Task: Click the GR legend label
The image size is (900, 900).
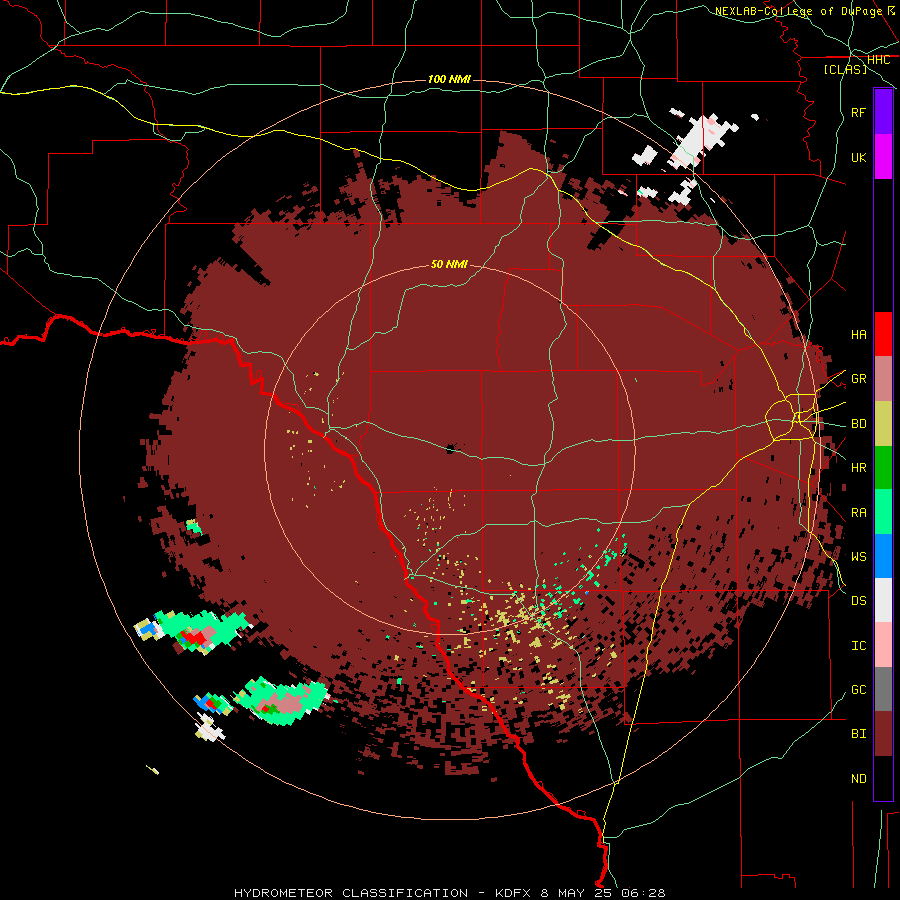Action: [859, 379]
